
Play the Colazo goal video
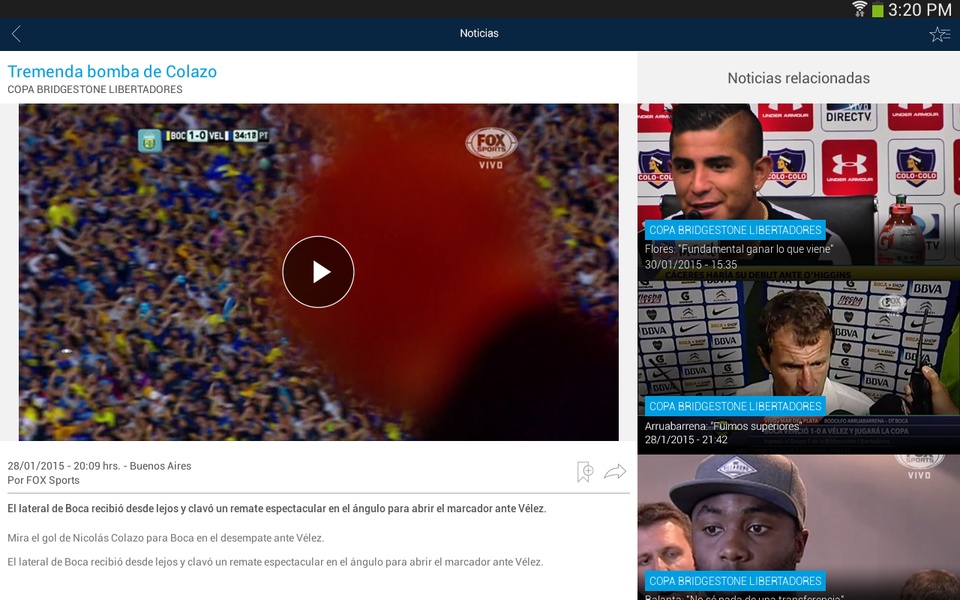coord(318,272)
